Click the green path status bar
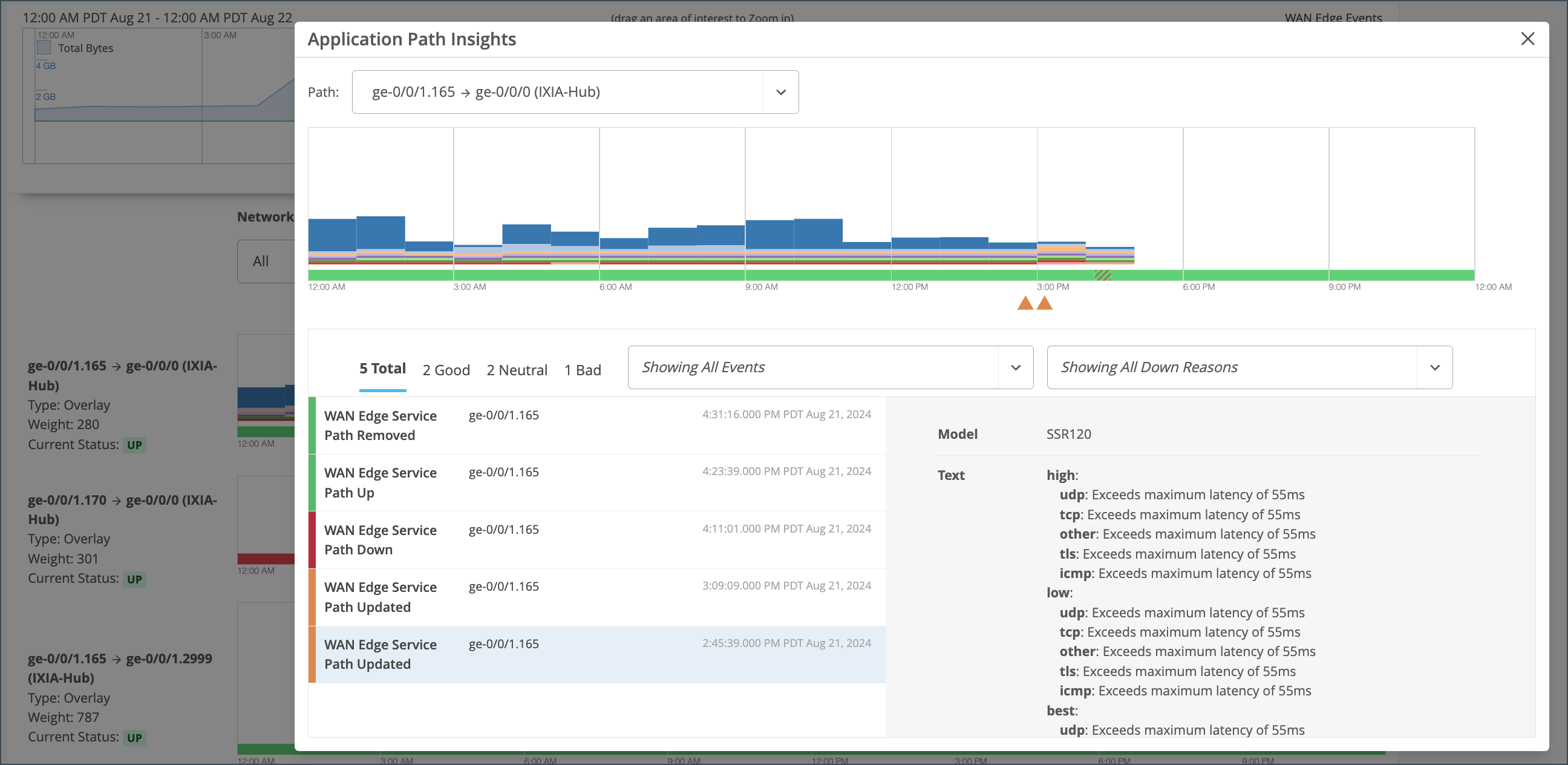Image resolution: width=1568 pixels, height=765 pixels. (670, 275)
